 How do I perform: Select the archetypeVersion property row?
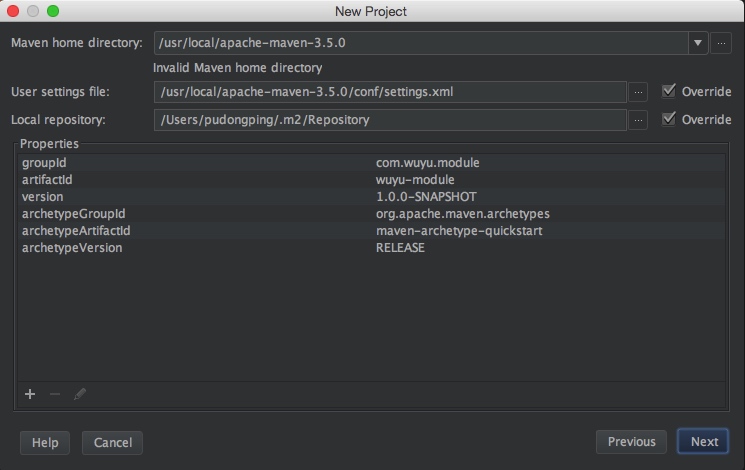click(372, 248)
